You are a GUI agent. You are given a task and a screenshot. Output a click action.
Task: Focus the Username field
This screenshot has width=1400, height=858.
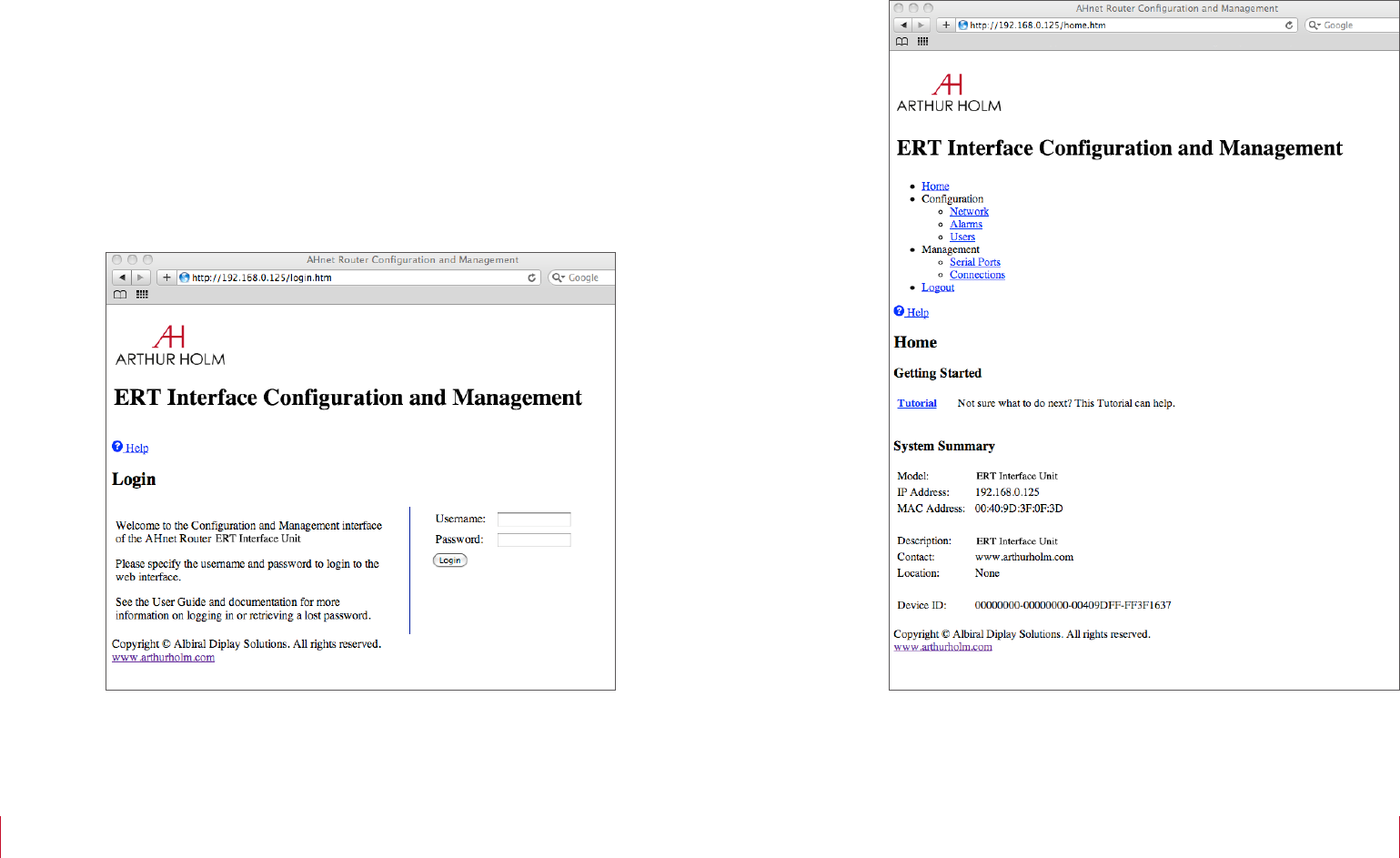click(x=534, y=520)
